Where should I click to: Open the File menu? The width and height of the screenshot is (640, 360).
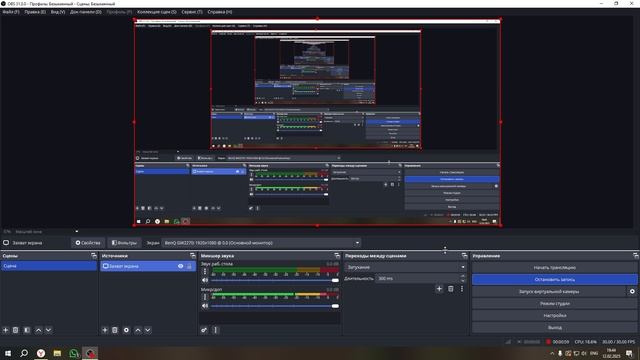11,12
